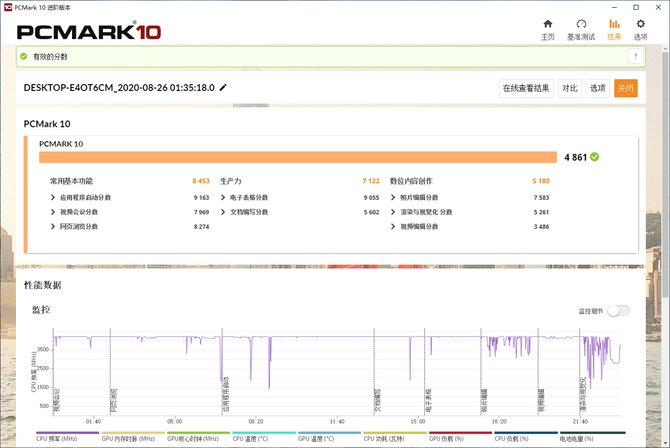The width and height of the screenshot is (670, 448).
Task: Toggle GPU 负载 (%) legend
Action: coord(460,436)
